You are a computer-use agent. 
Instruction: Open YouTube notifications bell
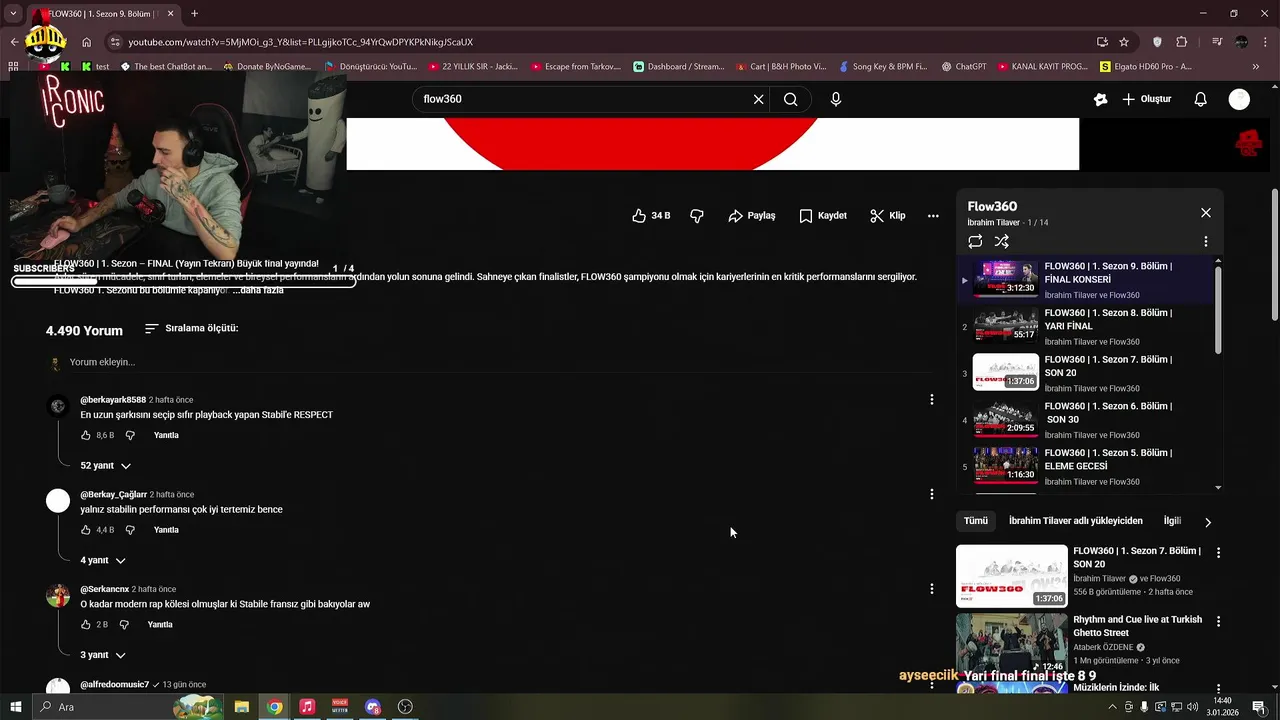pos(1201,99)
